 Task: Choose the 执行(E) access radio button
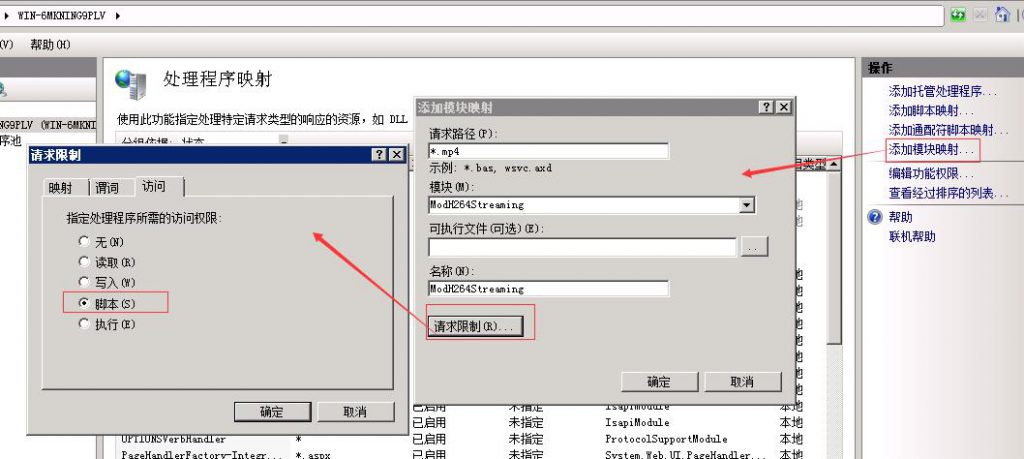pyautogui.click(x=83, y=324)
